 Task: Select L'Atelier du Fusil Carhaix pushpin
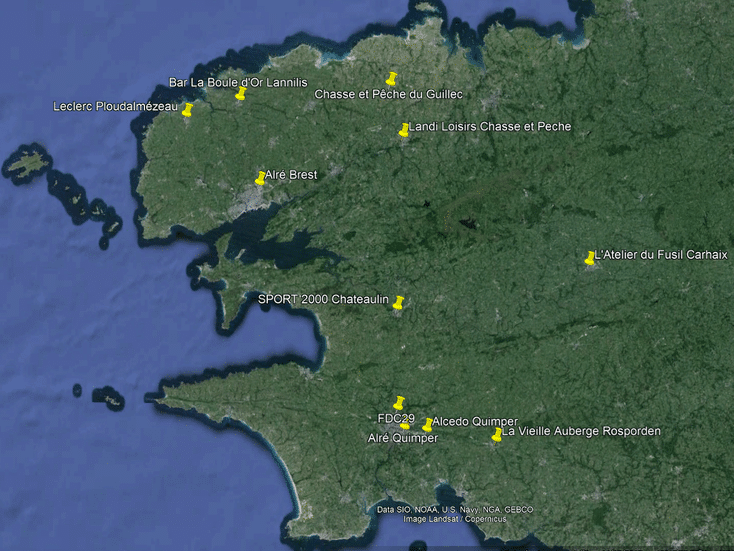point(590,257)
